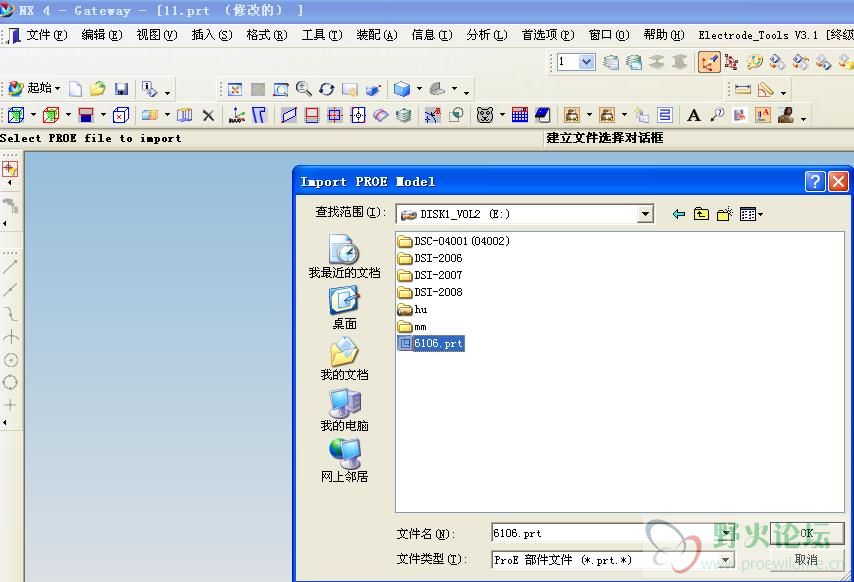Open the 帮助(H) menu

[x=664, y=35]
